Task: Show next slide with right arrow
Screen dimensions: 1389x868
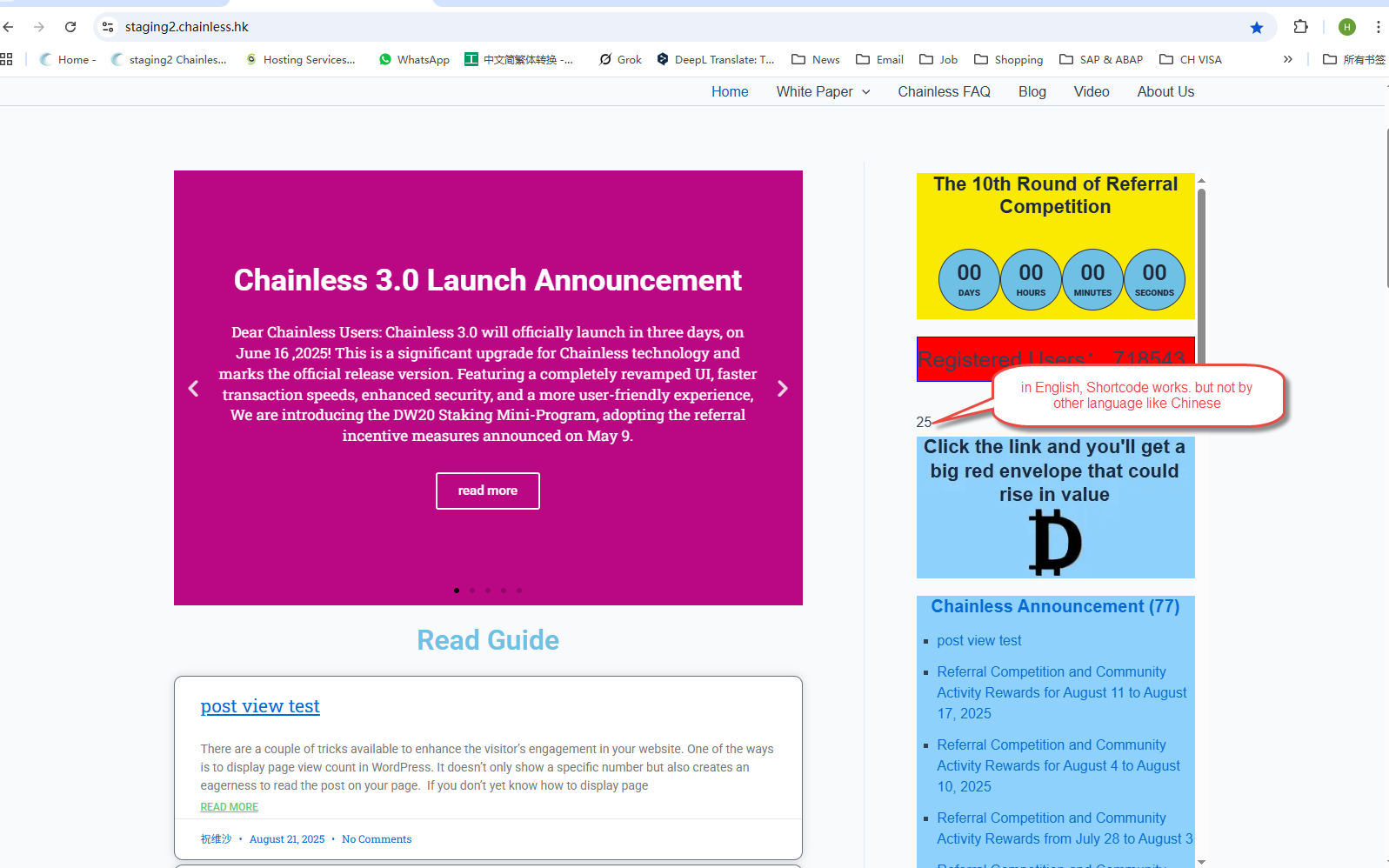Action: 783,389
